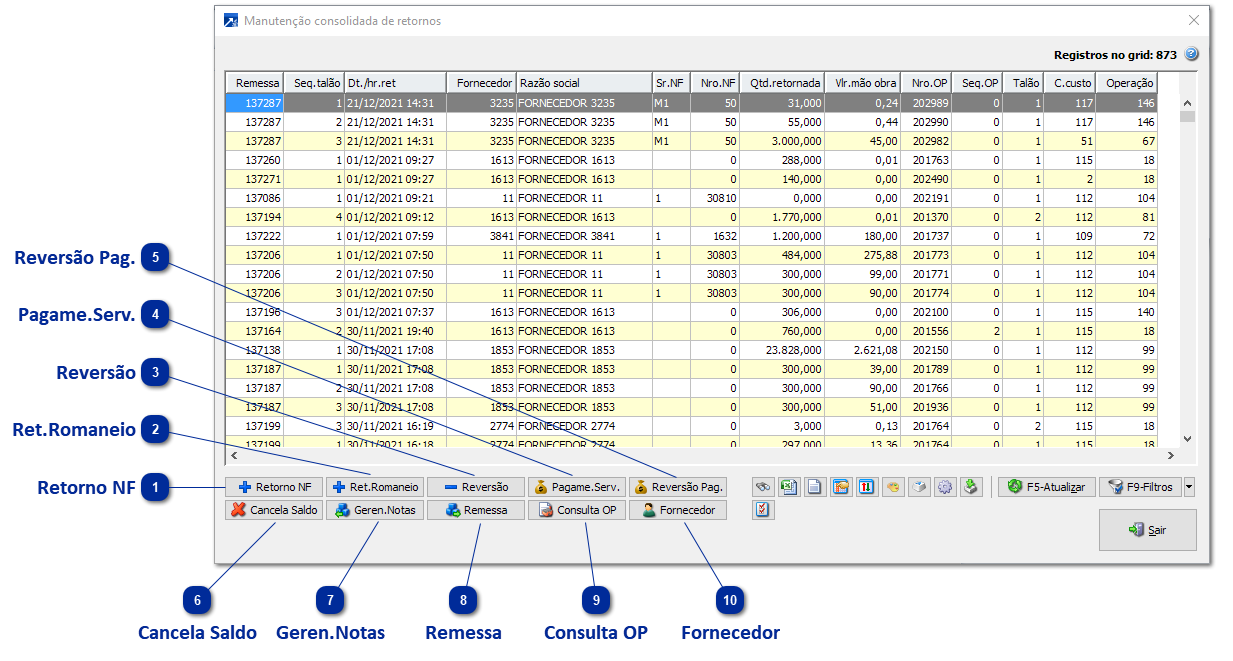The width and height of the screenshot is (1233, 661).
Task: Sort by the Remessa column header
Action: click(x=256, y=83)
